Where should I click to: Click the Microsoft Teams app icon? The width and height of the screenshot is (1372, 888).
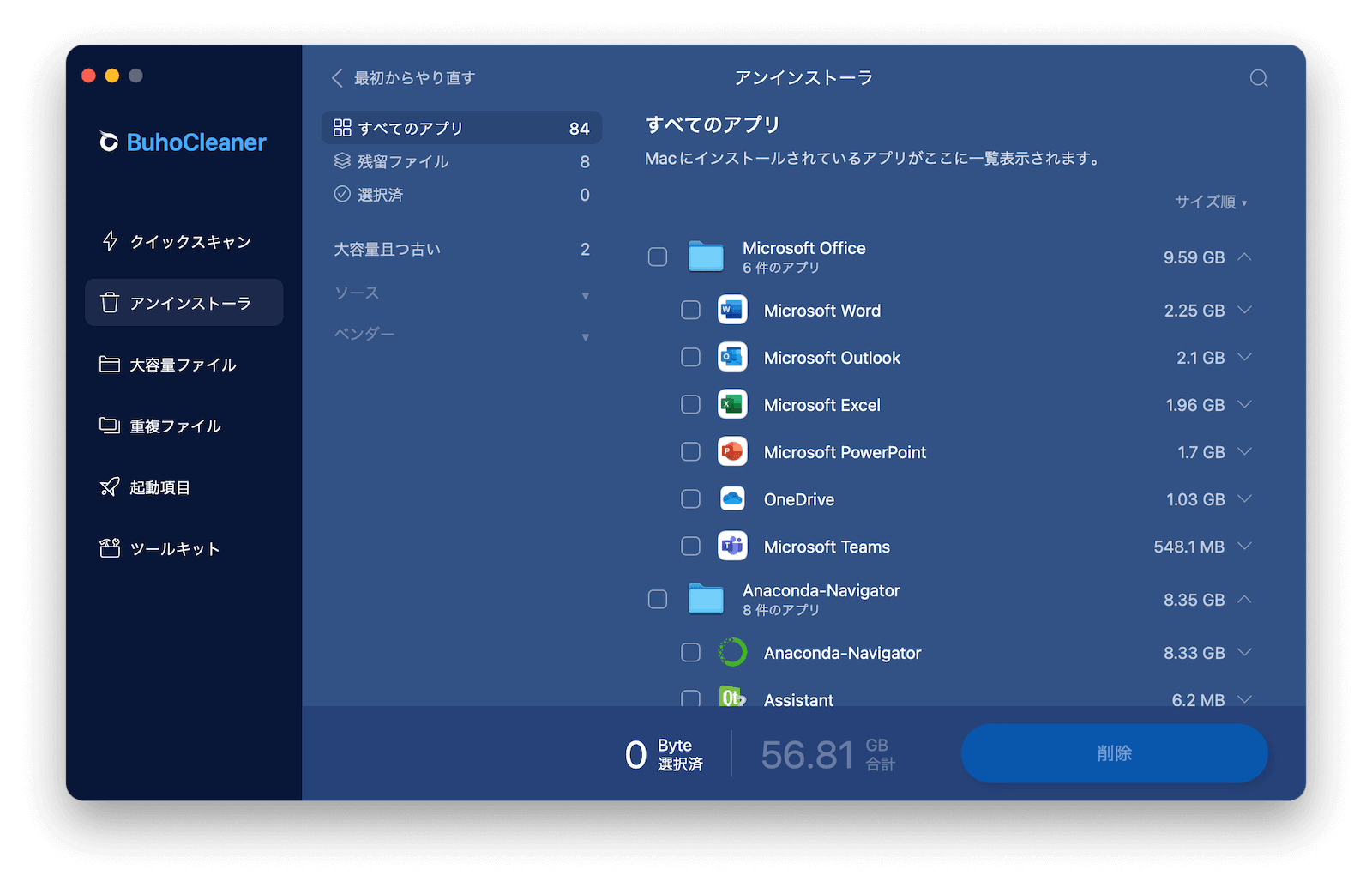[732, 546]
